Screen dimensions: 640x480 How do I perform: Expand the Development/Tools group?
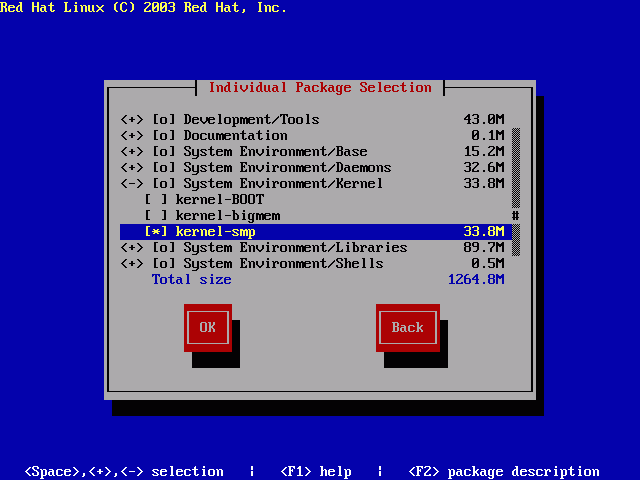pyautogui.click(x=132, y=120)
